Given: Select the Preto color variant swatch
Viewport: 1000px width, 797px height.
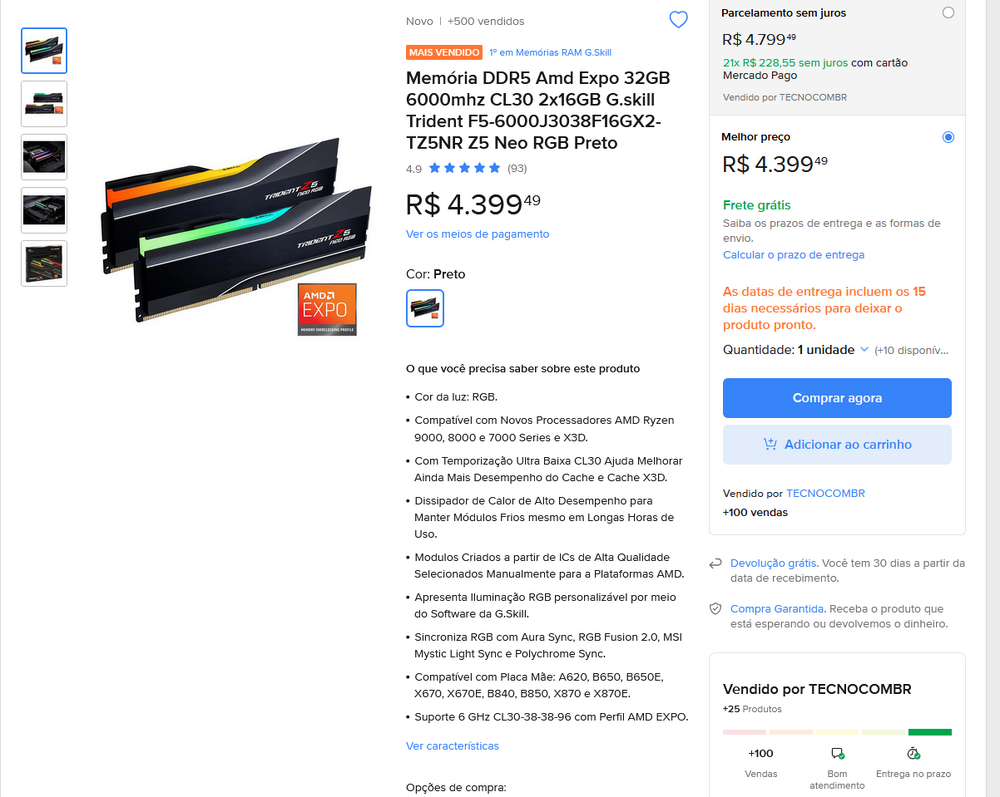Looking at the screenshot, I should tap(425, 309).
